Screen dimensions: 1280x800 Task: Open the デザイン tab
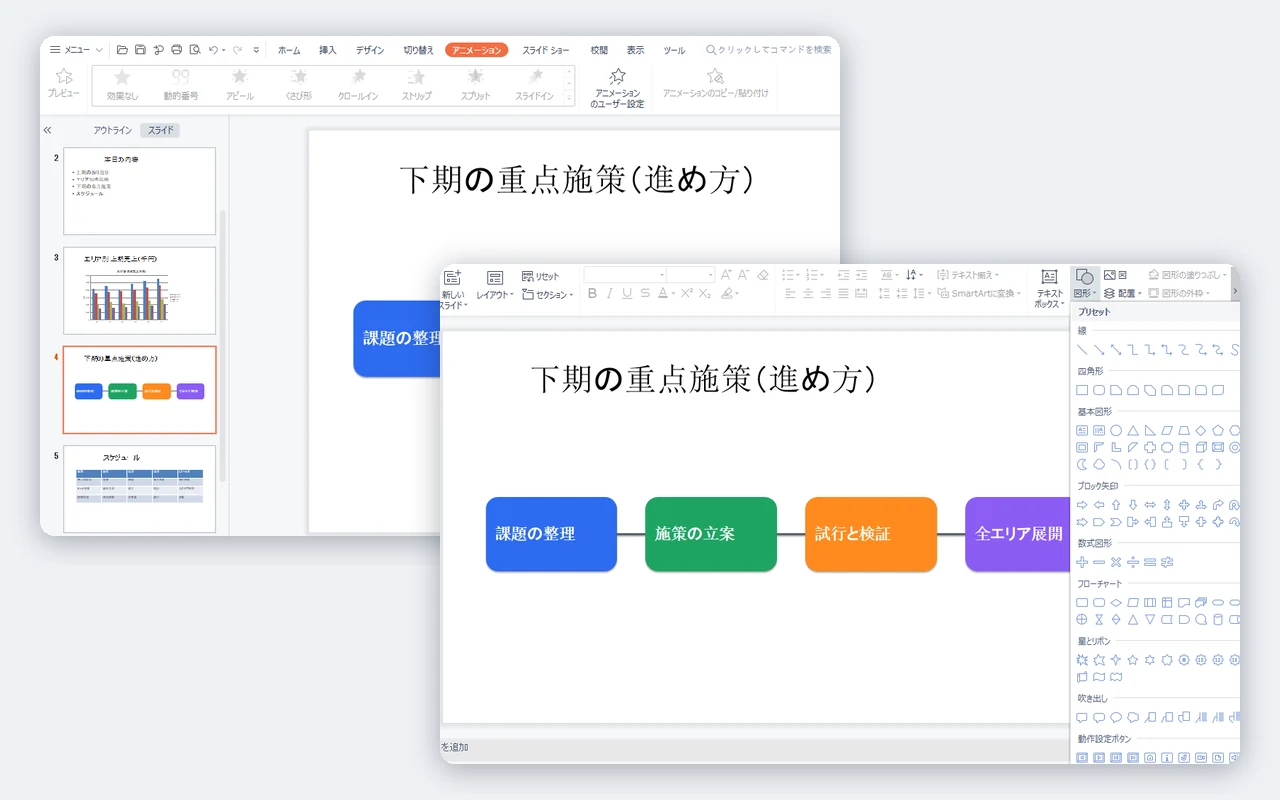click(369, 50)
